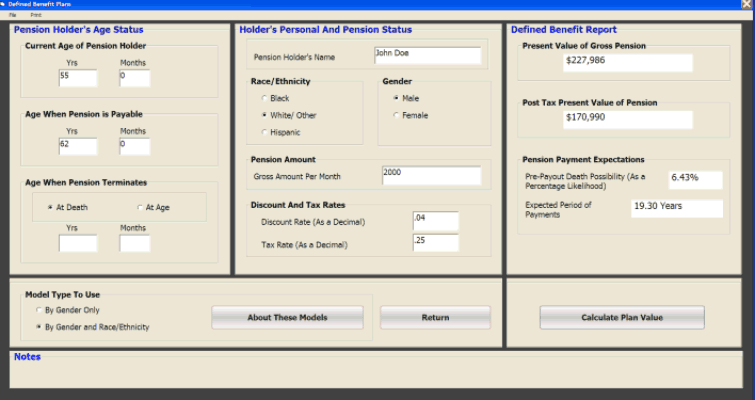Click the Return button

435,317
